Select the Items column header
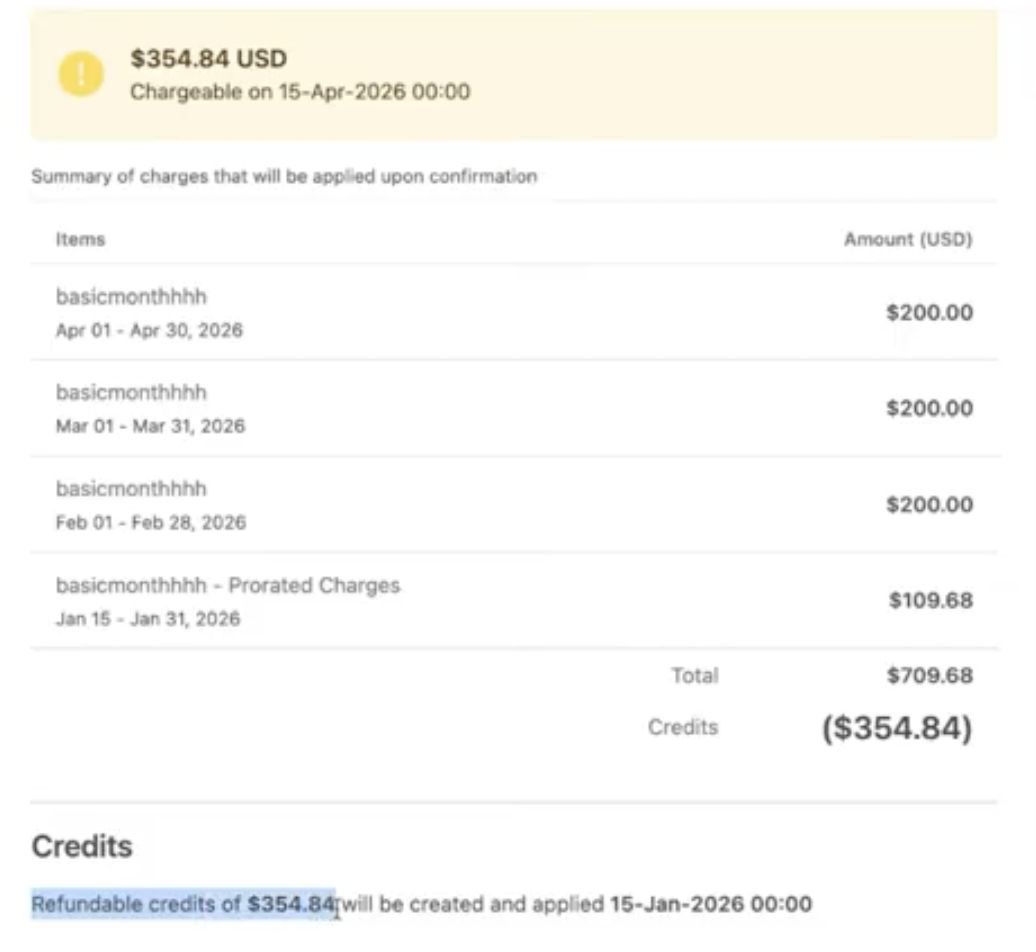Image resolution: width=1036 pixels, height=952 pixels. pos(81,239)
